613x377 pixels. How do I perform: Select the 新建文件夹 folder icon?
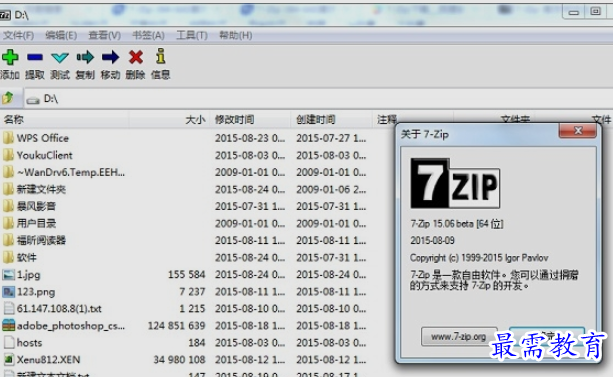[x=8, y=189]
